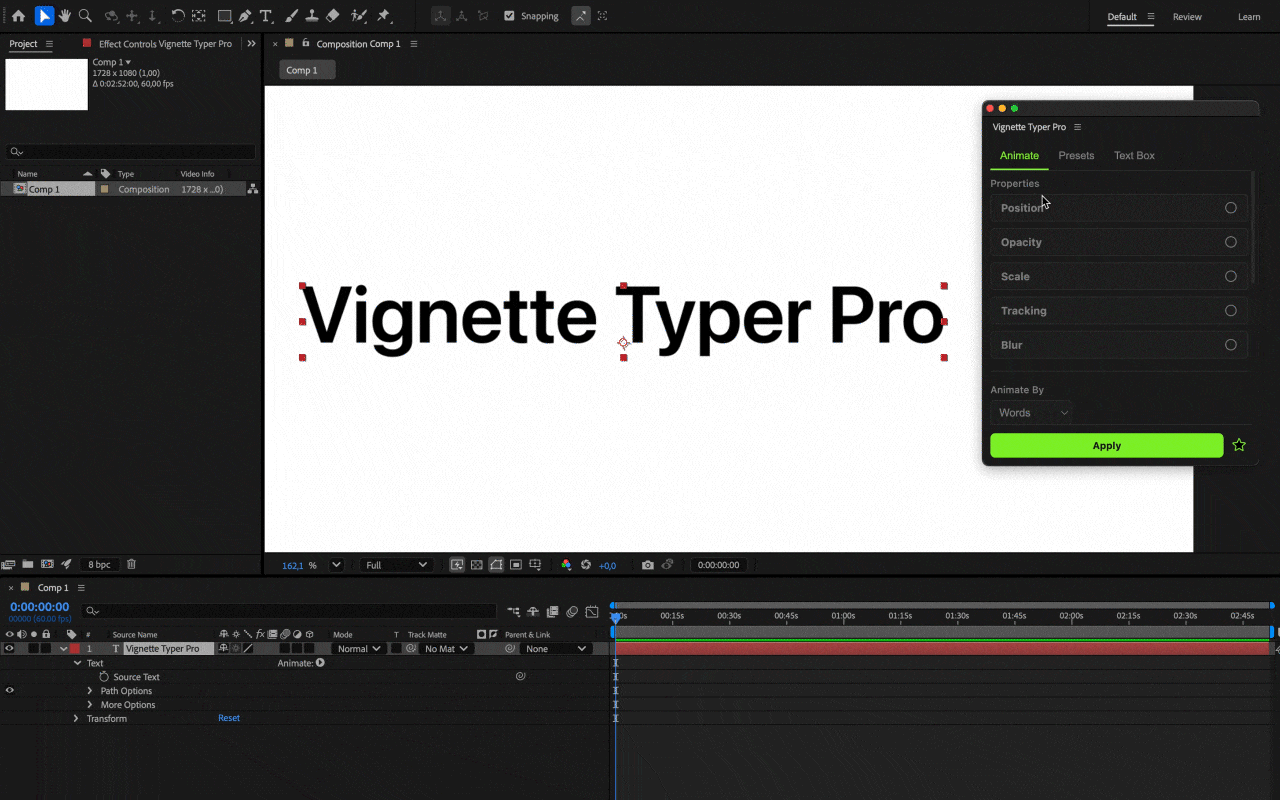The image size is (1280, 800).
Task: Select the Hand tool
Action: (65, 16)
